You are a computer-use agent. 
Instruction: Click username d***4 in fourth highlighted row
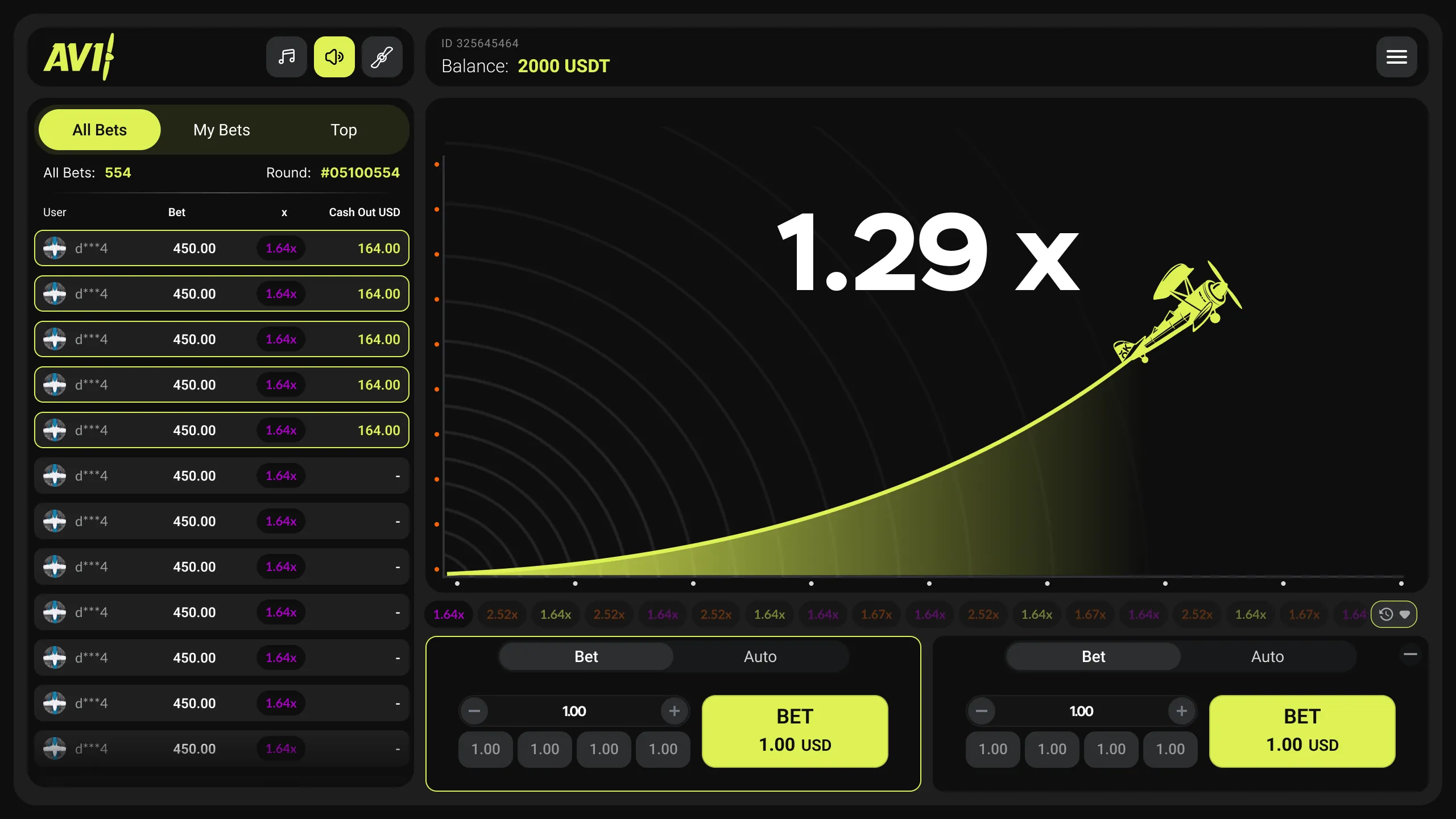point(91,384)
